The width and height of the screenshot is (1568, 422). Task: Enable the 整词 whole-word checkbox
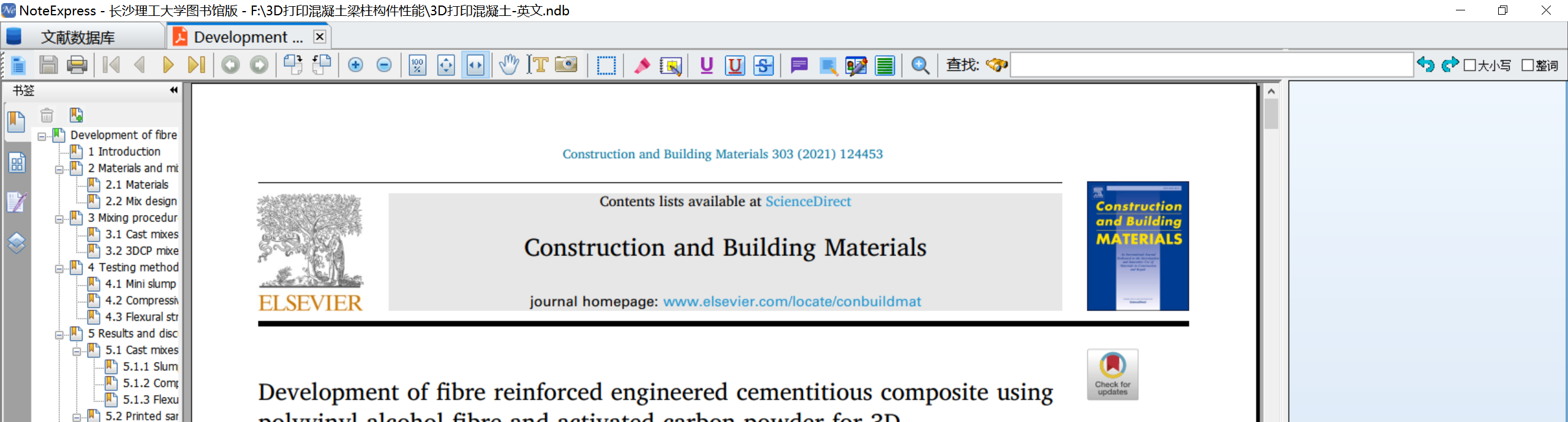coord(1528,65)
